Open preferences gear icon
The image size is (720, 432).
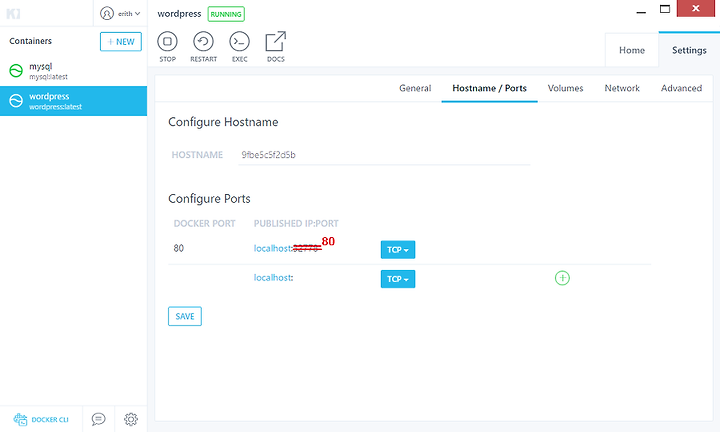131,419
